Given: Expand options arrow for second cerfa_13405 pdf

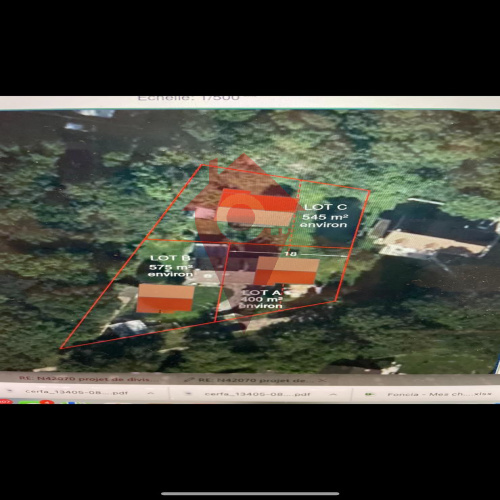Looking at the screenshot, I should pos(333,394).
